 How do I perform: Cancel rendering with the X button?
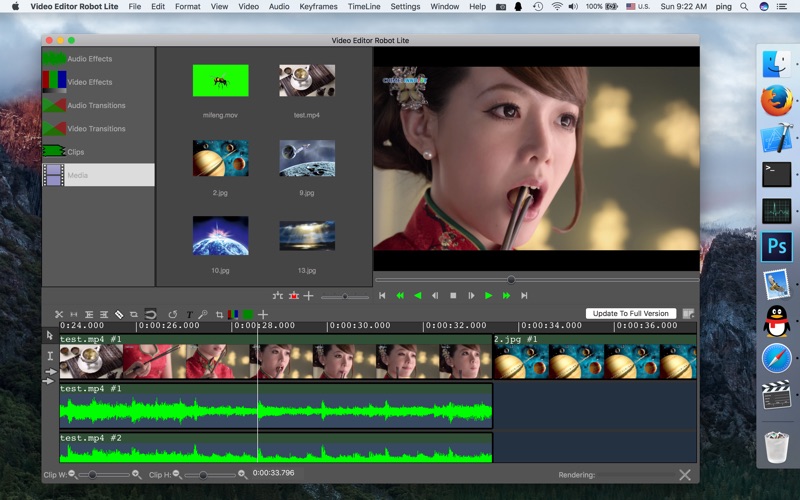pyautogui.click(x=685, y=475)
